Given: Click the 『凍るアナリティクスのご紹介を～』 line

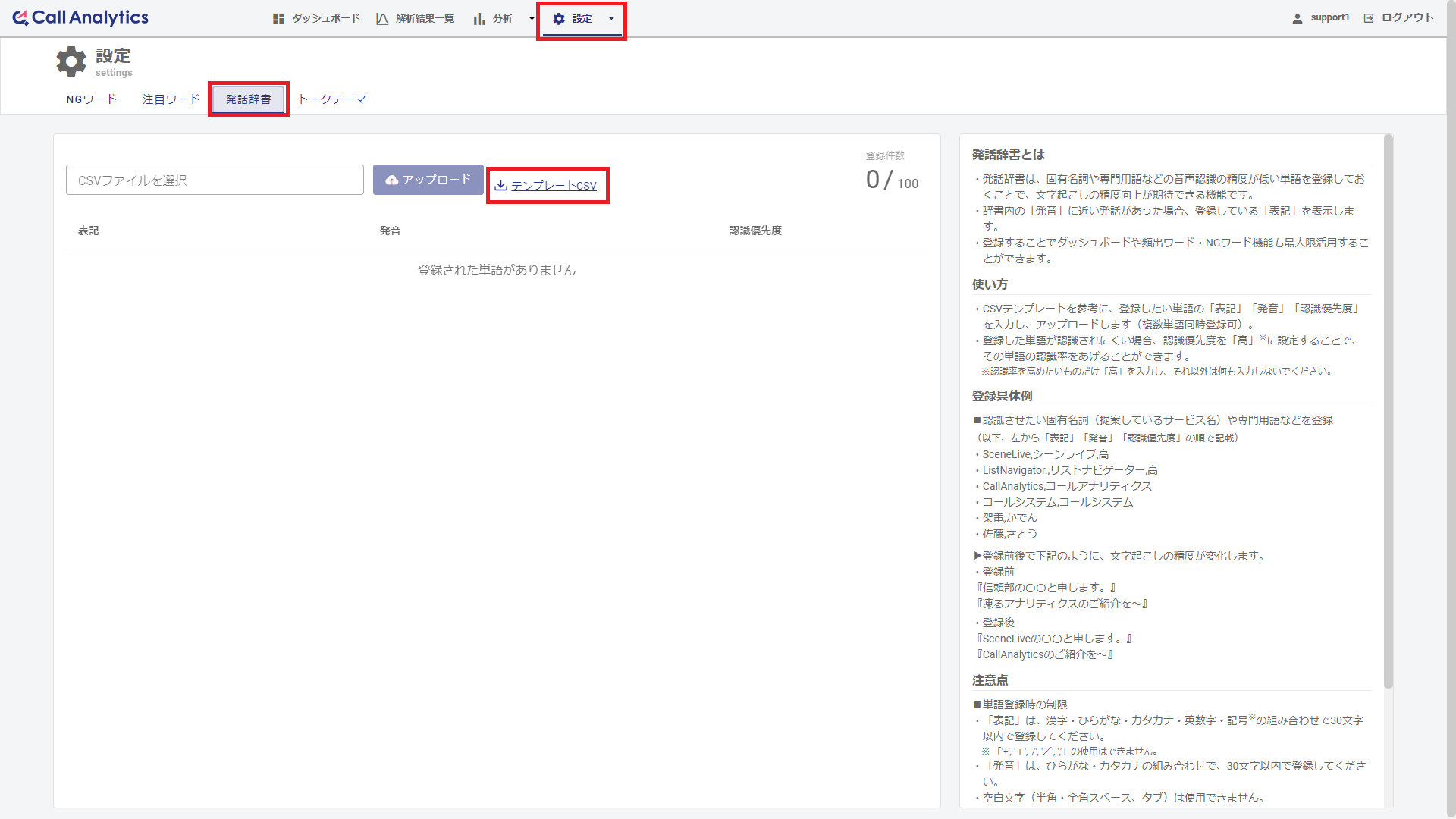Looking at the screenshot, I should click(x=1062, y=604).
